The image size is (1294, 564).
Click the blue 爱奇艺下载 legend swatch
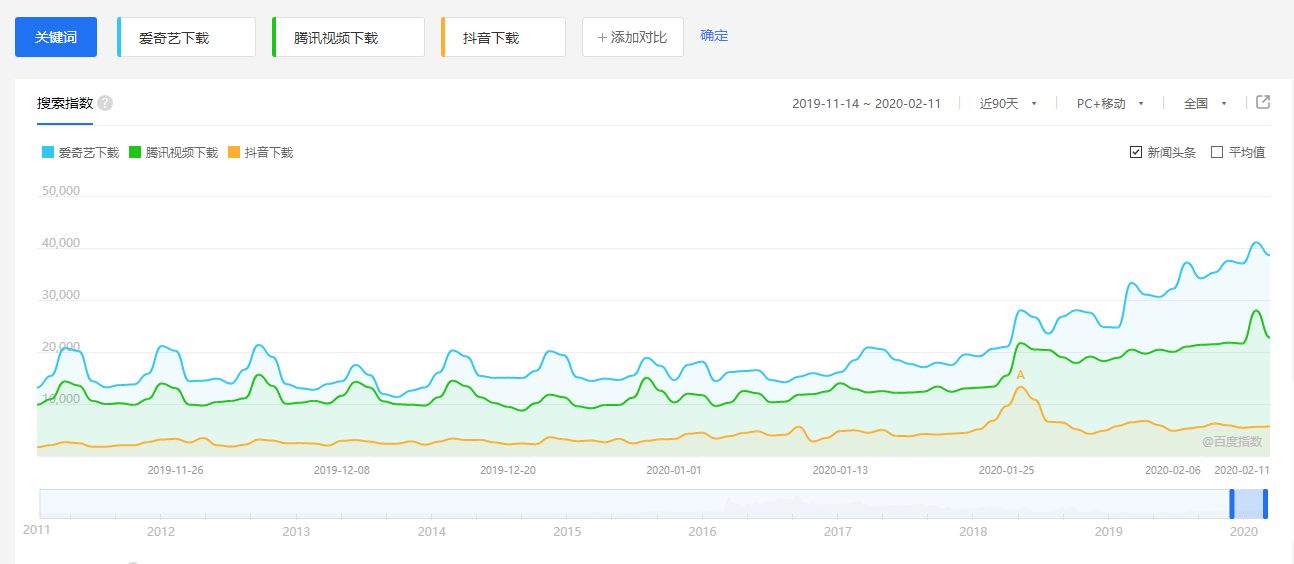pyautogui.click(x=48, y=153)
